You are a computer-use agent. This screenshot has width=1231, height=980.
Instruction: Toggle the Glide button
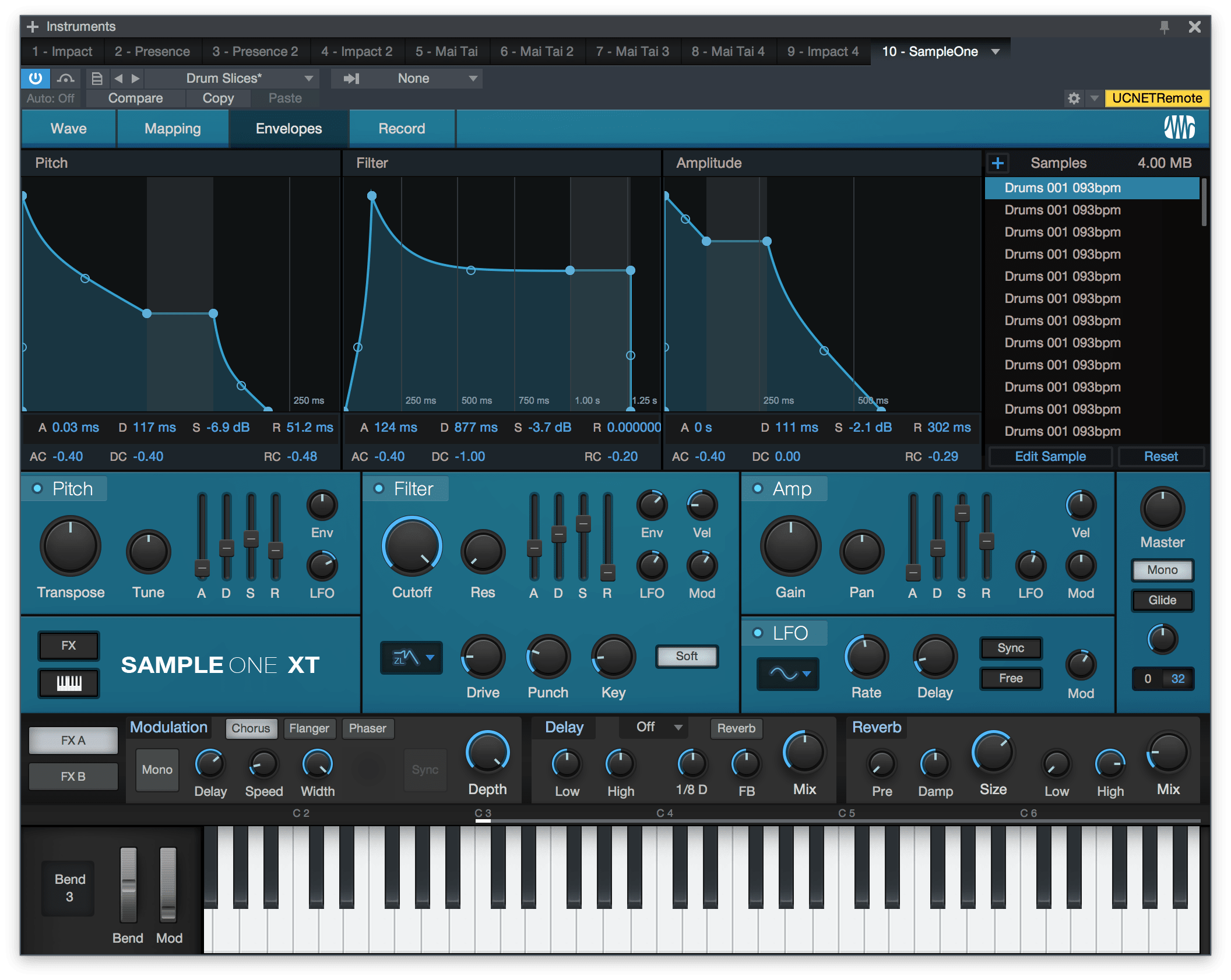(x=1162, y=601)
